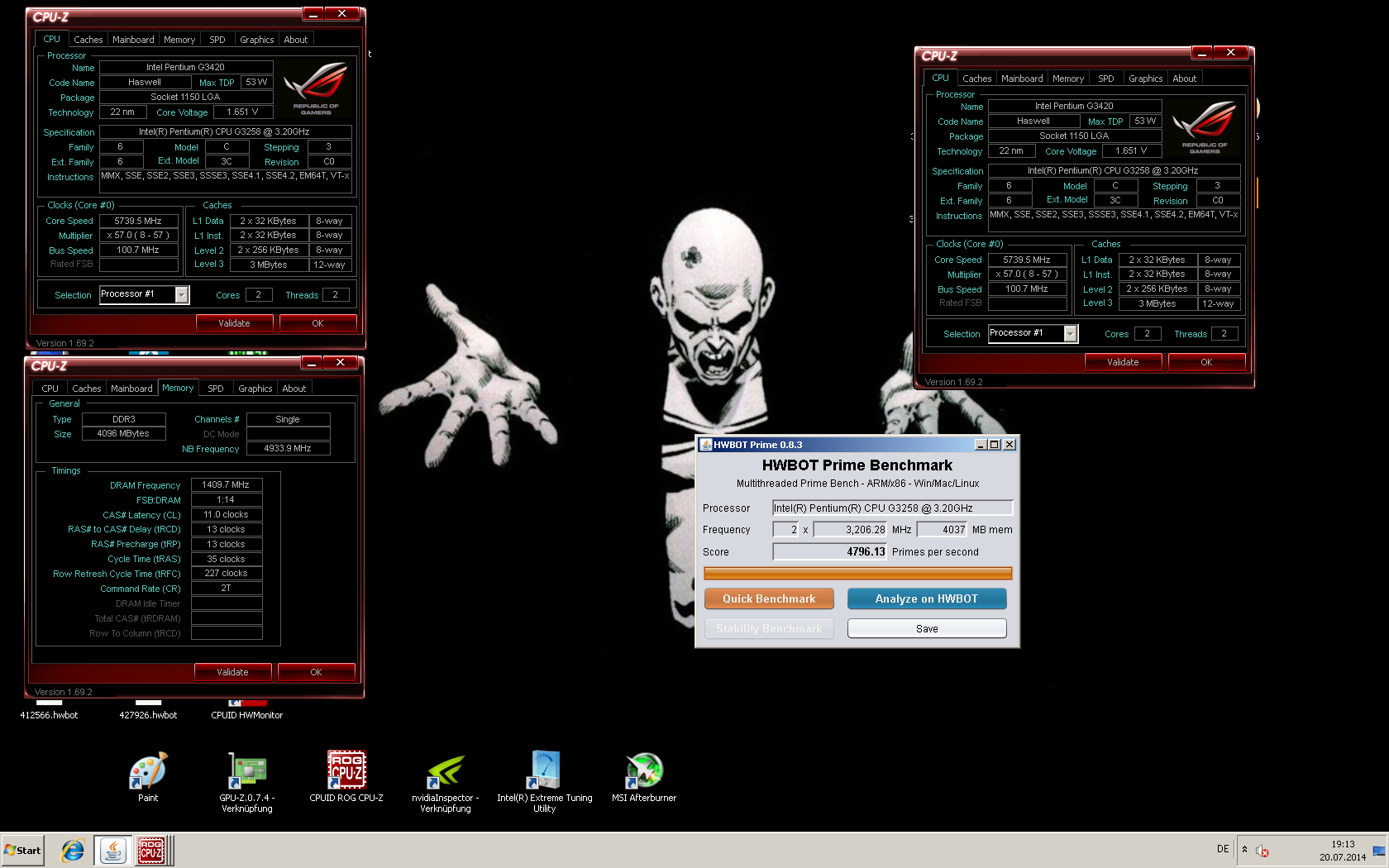Click the Frequency field 3,206.28
Screen dimensions: 1389x868
click(x=850, y=530)
